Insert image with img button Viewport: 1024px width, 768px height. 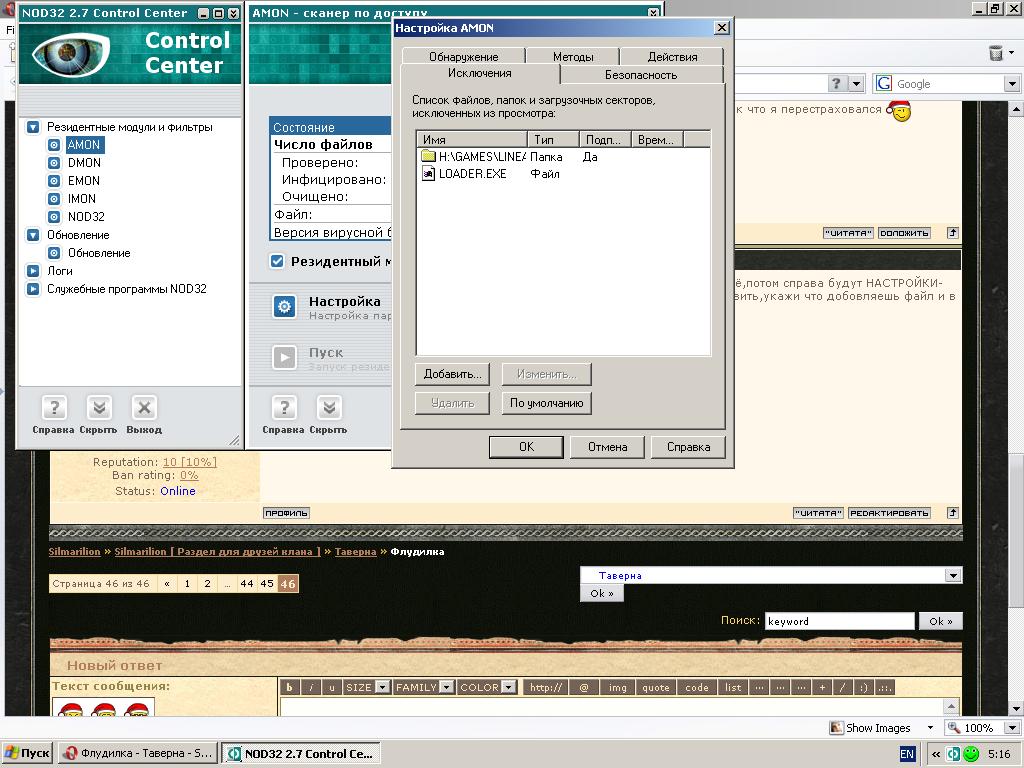[x=617, y=687]
